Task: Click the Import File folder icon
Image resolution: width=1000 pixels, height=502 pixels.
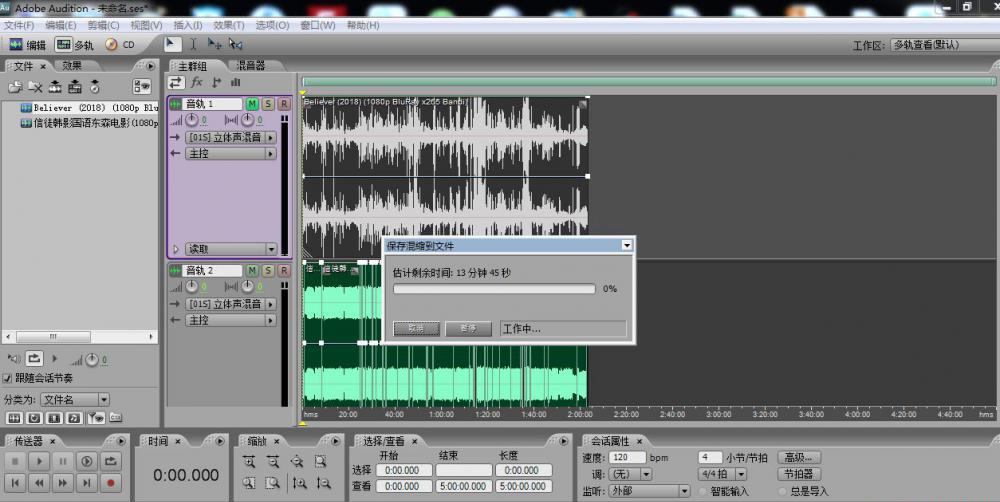Action: 15,87
